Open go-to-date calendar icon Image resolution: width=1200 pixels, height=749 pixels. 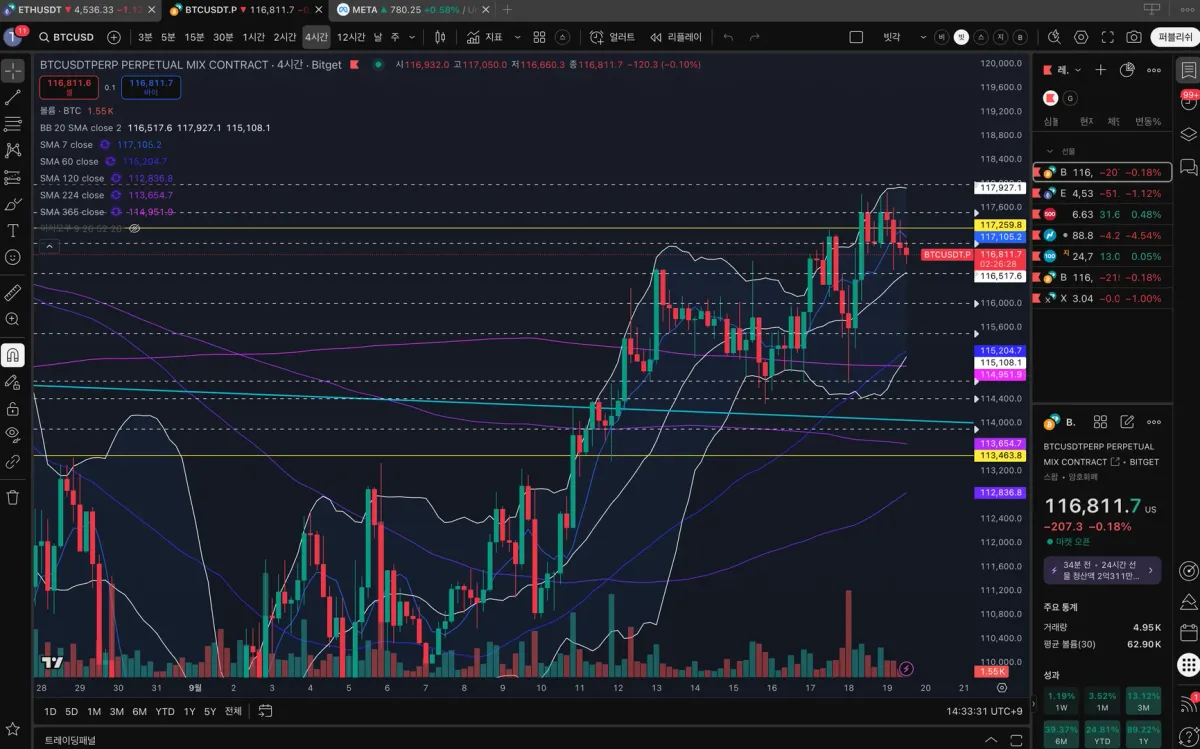coord(265,711)
